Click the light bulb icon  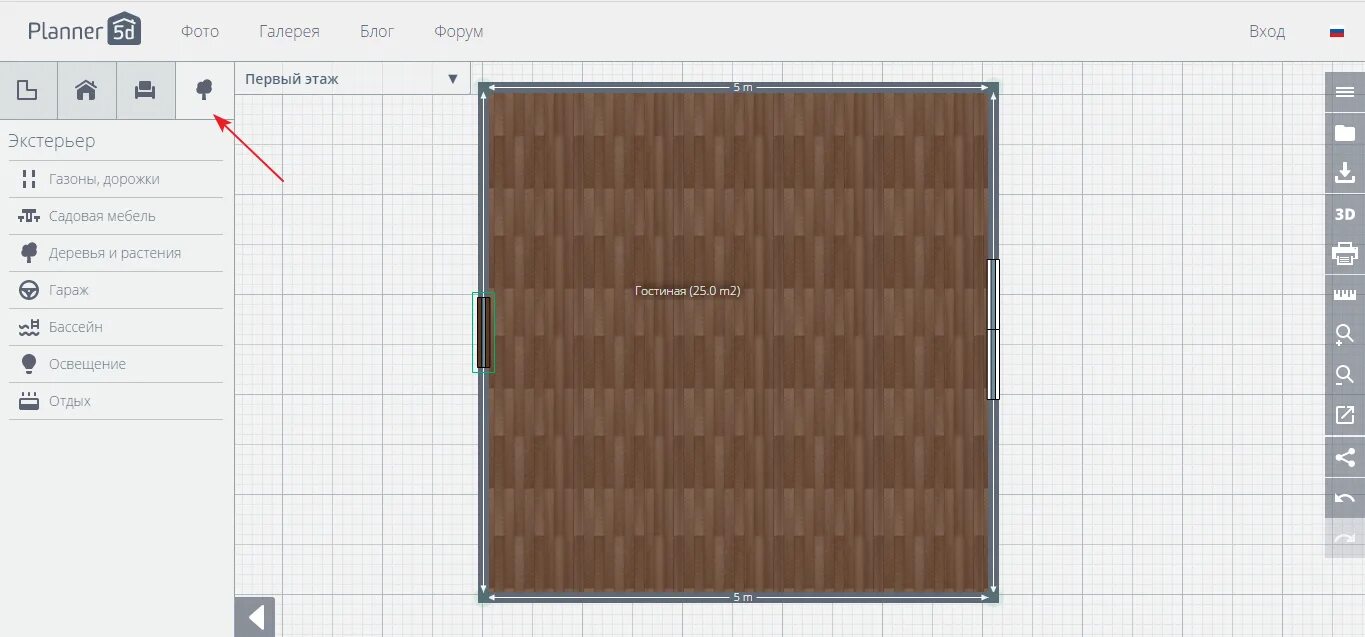(29, 364)
